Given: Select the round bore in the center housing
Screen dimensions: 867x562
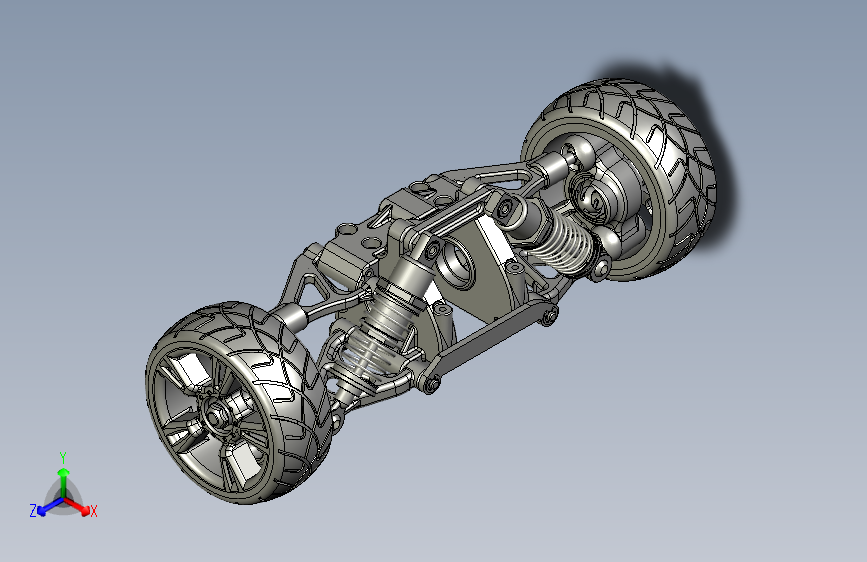Looking at the screenshot, I should [456, 264].
